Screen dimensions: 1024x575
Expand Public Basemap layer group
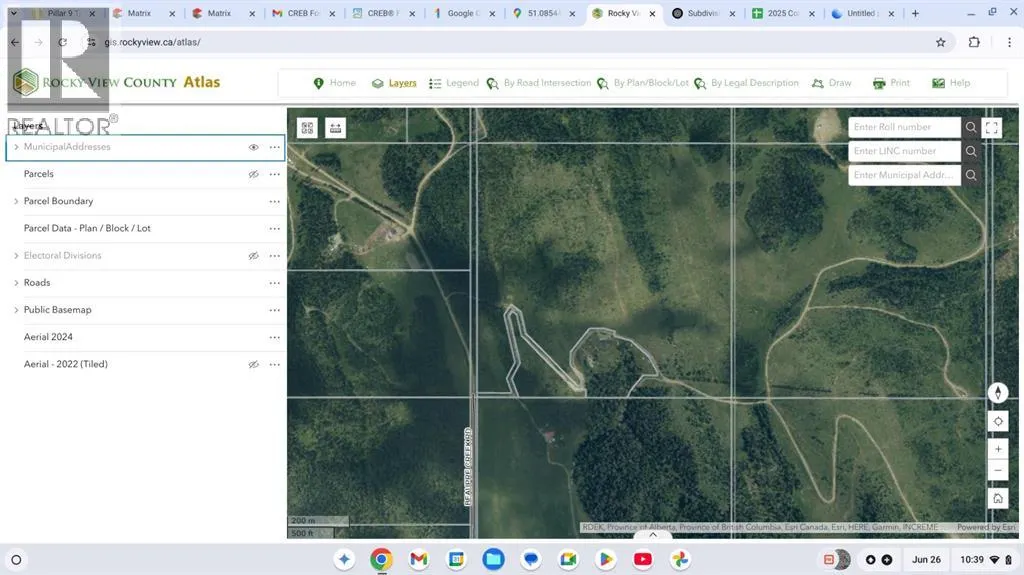click(16, 310)
